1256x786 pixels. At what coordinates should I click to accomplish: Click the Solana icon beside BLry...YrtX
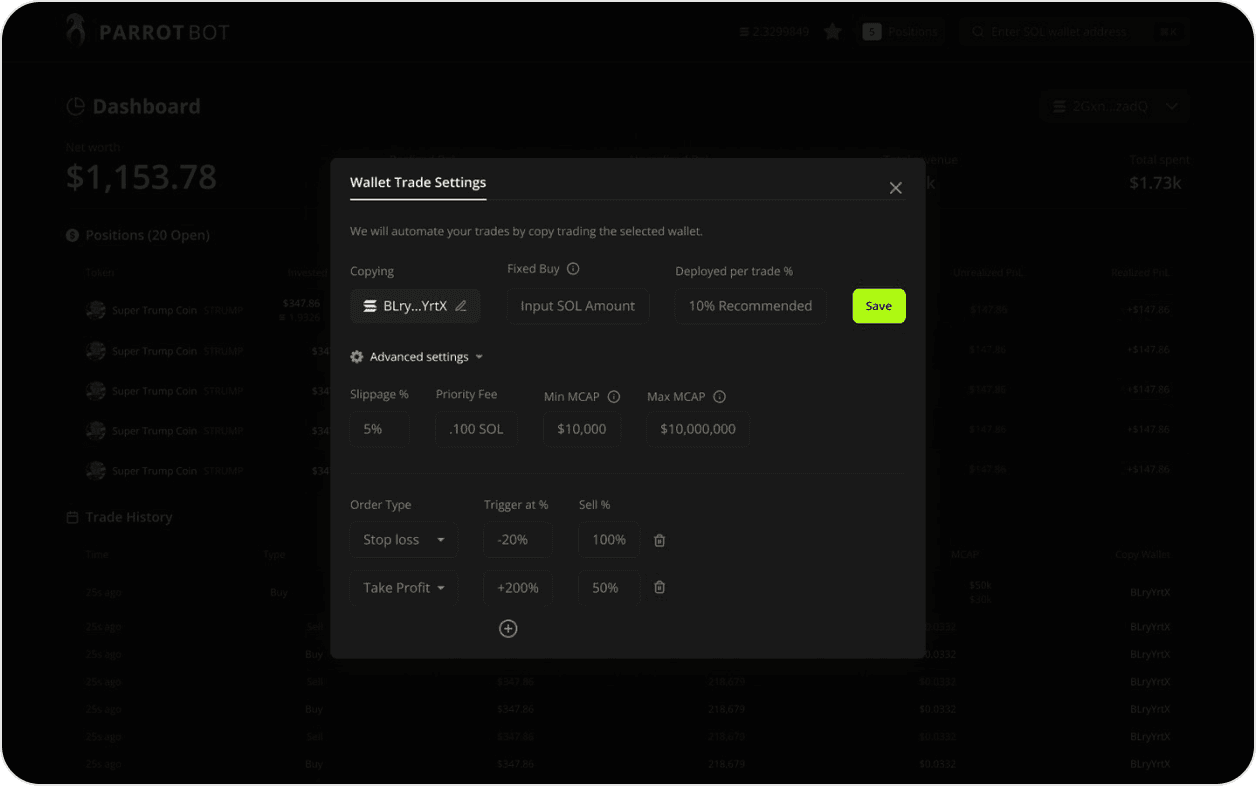click(x=370, y=306)
